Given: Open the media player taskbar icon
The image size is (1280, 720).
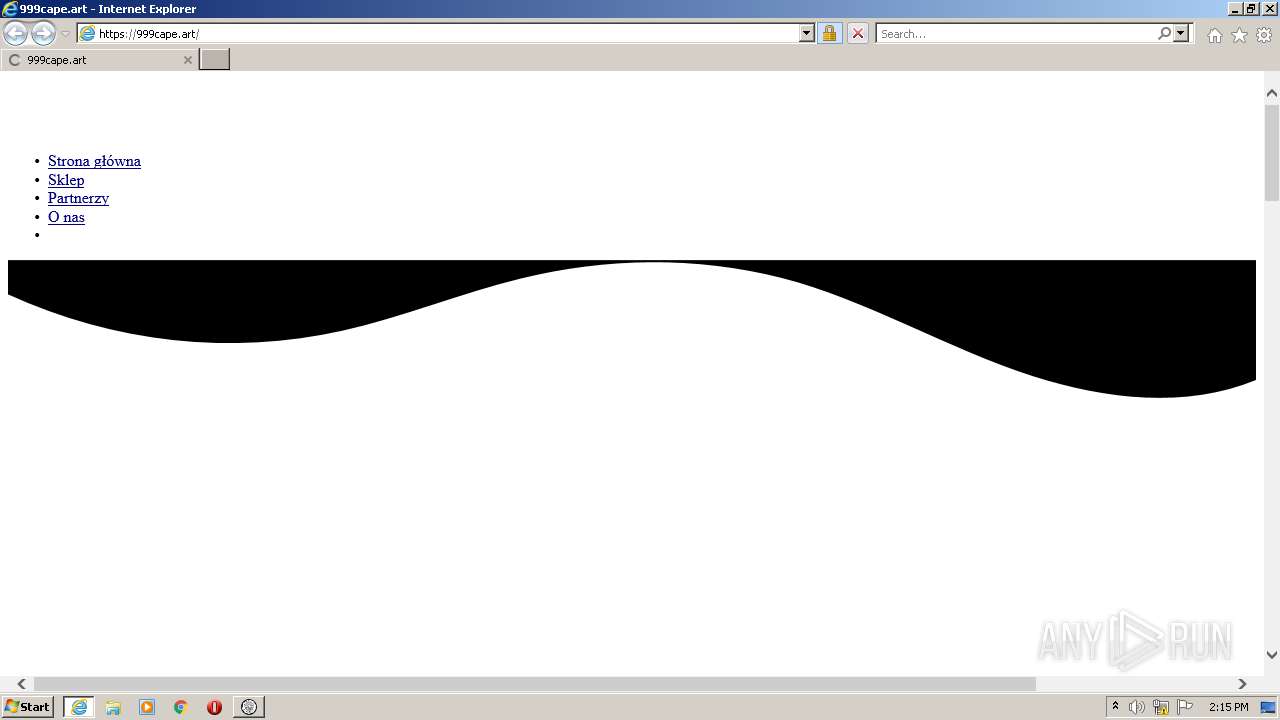Looking at the screenshot, I should (147, 707).
